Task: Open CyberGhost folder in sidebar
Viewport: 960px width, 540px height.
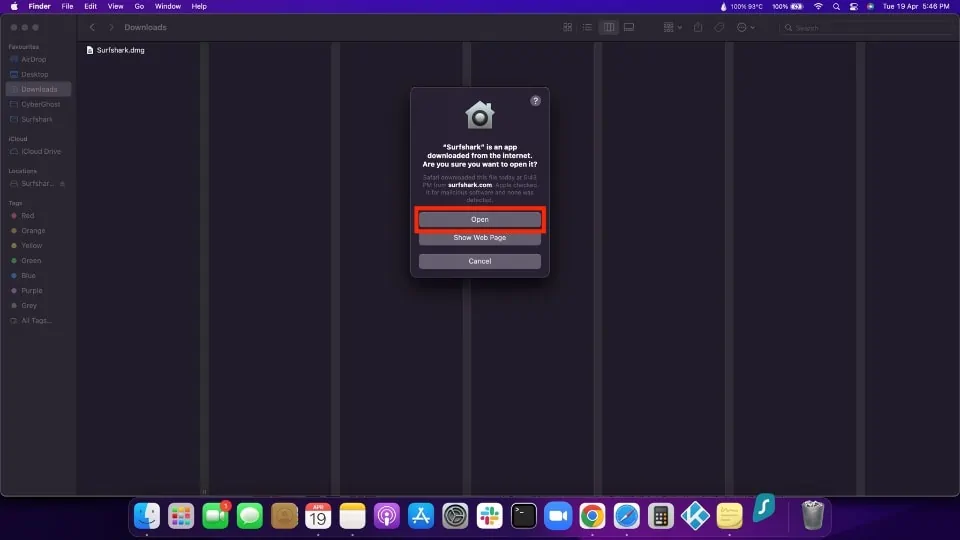Action: pos(40,104)
